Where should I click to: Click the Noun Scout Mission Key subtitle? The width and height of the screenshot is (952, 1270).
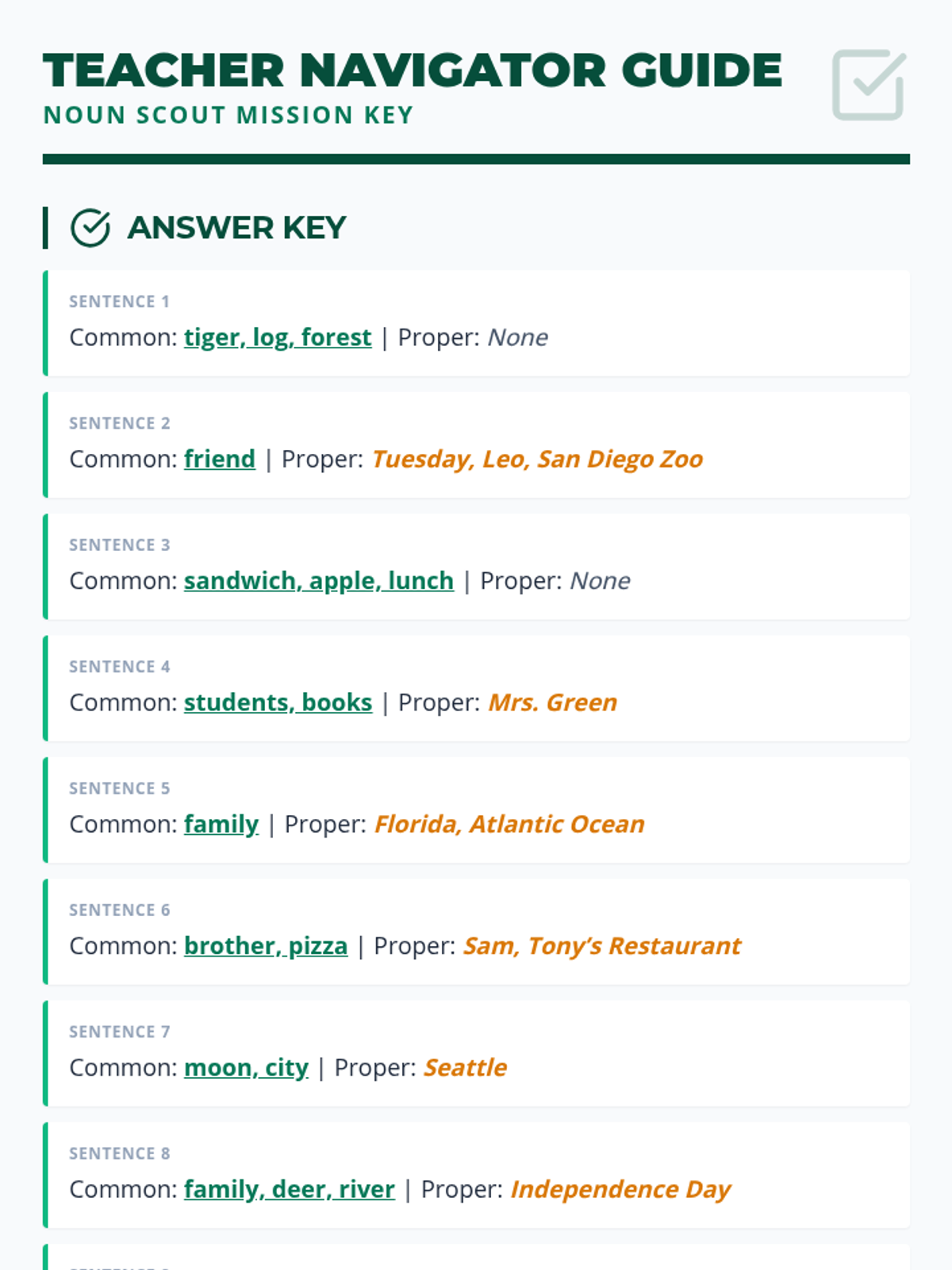pyautogui.click(x=228, y=115)
